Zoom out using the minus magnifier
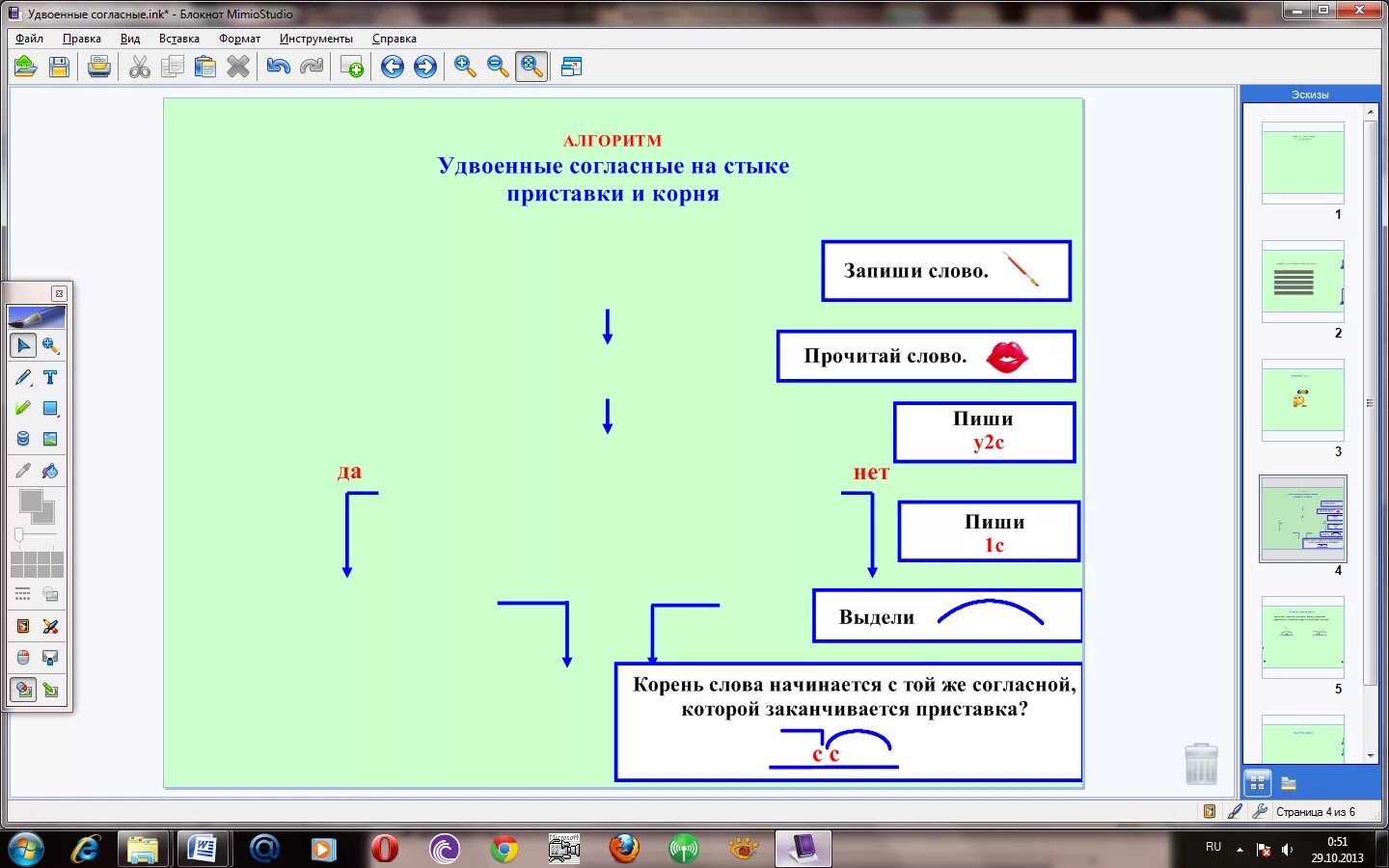 click(x=499, y=67)
